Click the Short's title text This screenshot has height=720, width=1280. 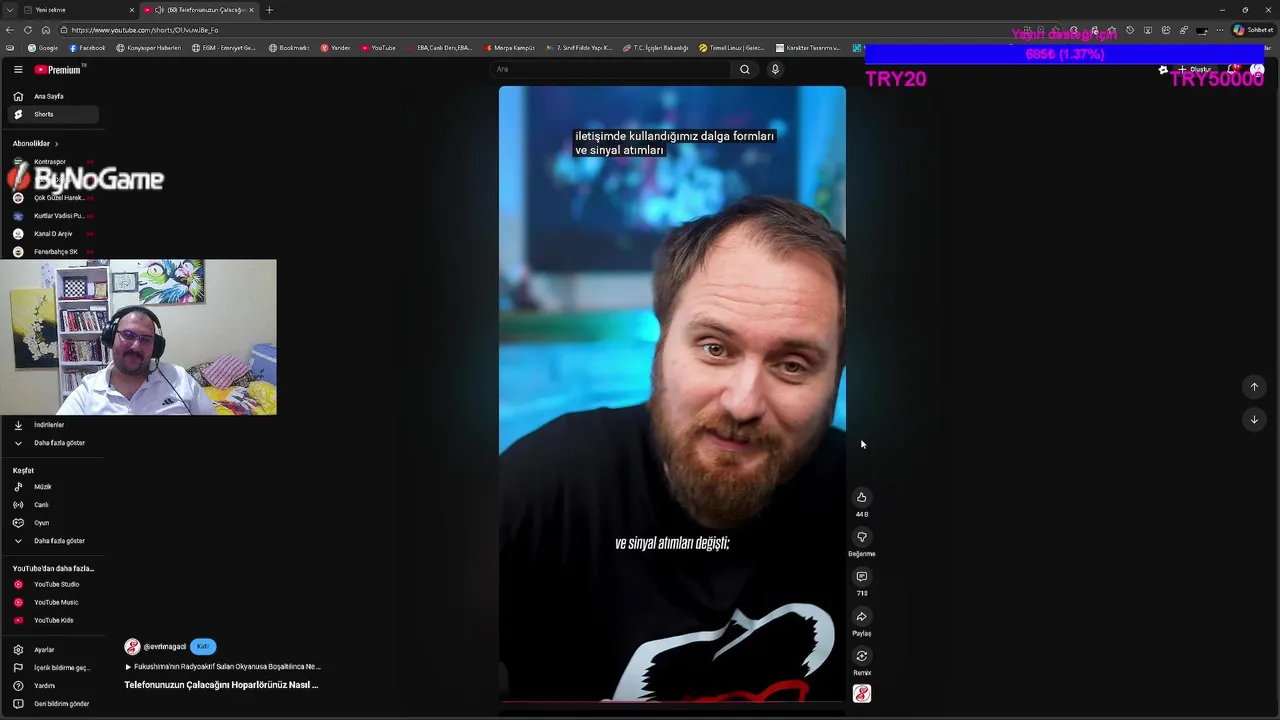click(221, 685)
